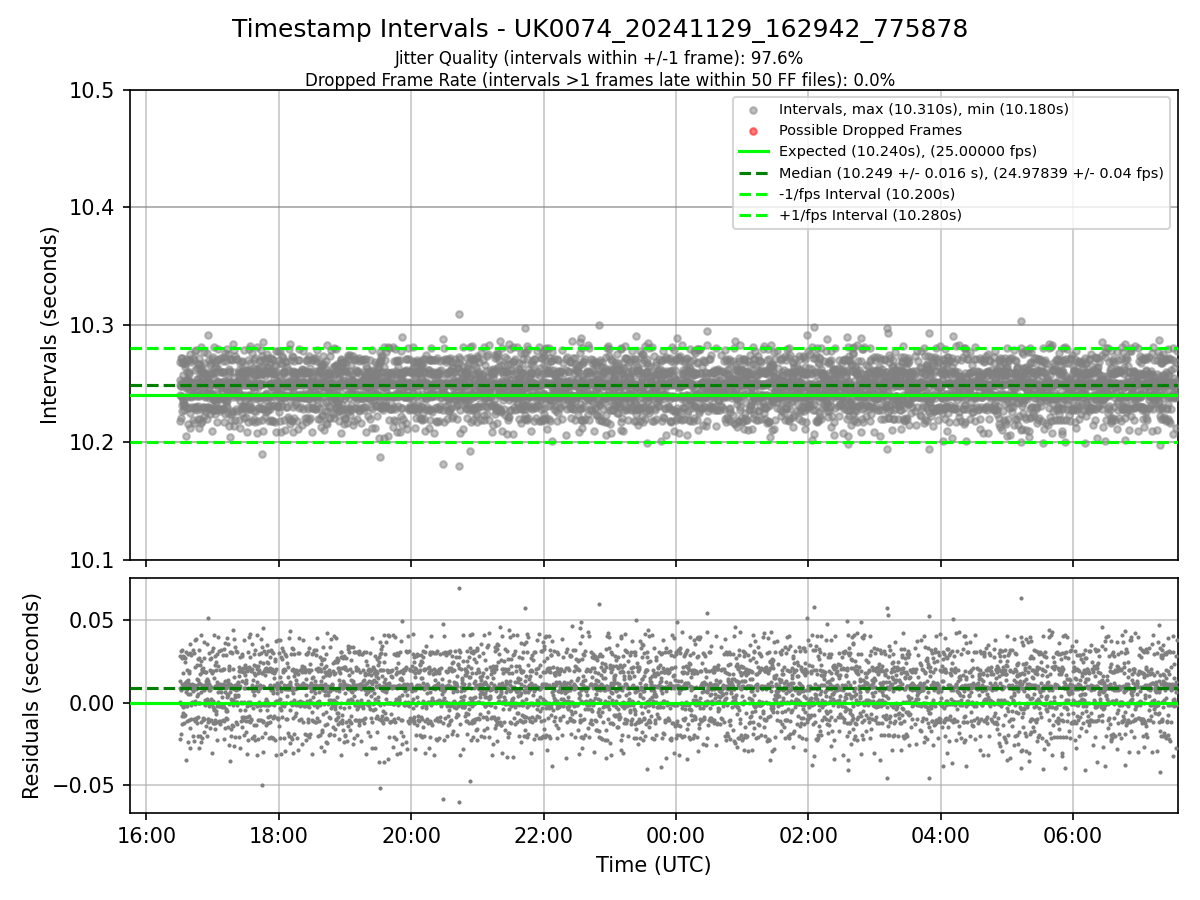The height and width of the screenshot is (900, 1200).
Task: Click the solid green Expected line sample
Action: pyautogui.click(x=754, y=151)
